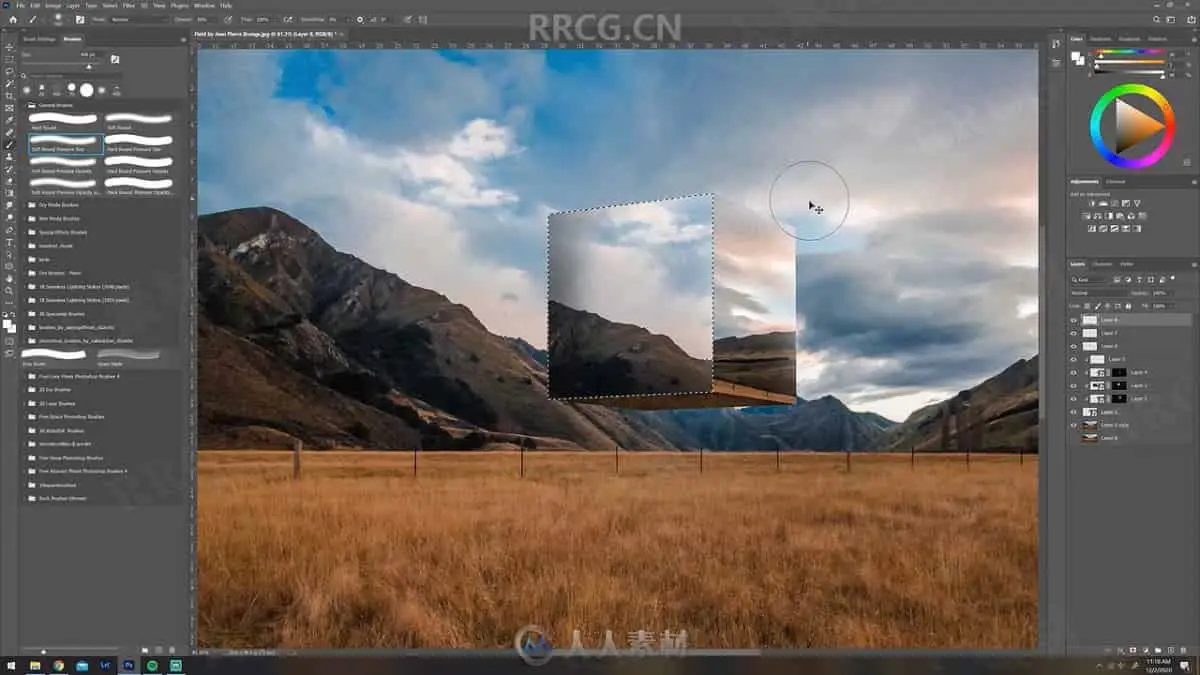Open the Filter menu
The width and height of the screenshot is (1200, 675).
(128, 5)
